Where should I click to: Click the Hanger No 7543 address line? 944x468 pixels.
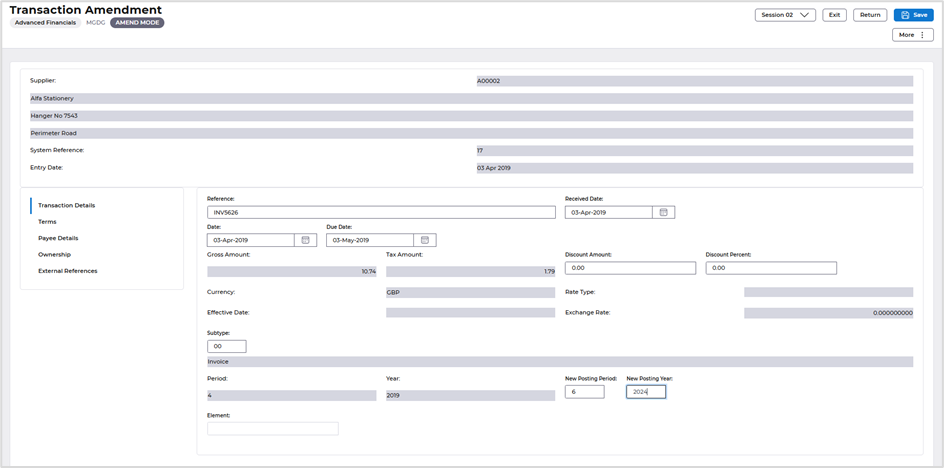(471, 116)
